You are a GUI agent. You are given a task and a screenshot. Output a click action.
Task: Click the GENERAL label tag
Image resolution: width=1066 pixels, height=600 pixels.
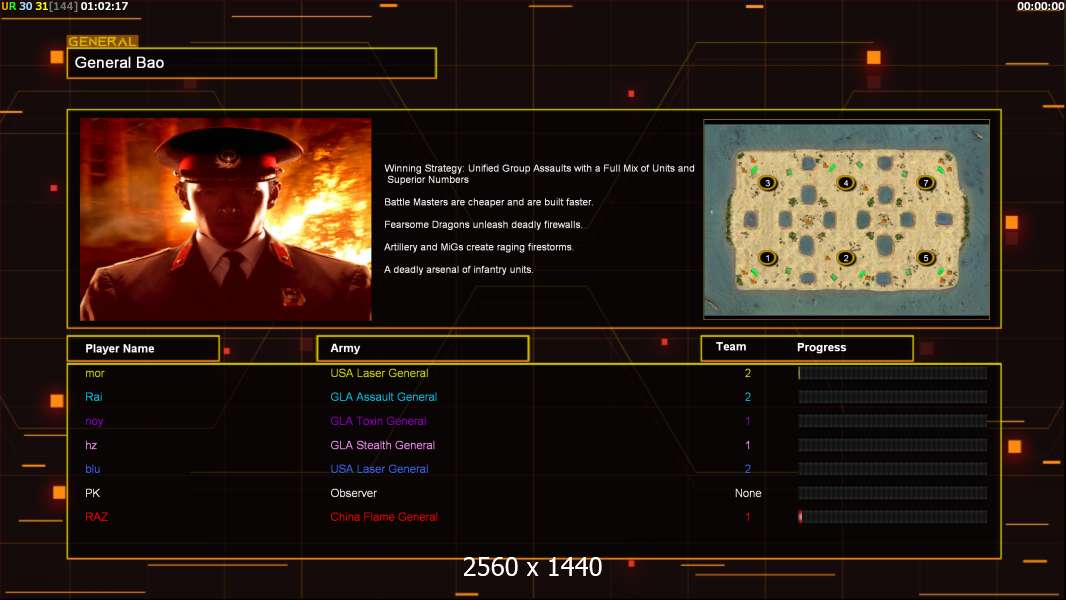click(103, 41)
